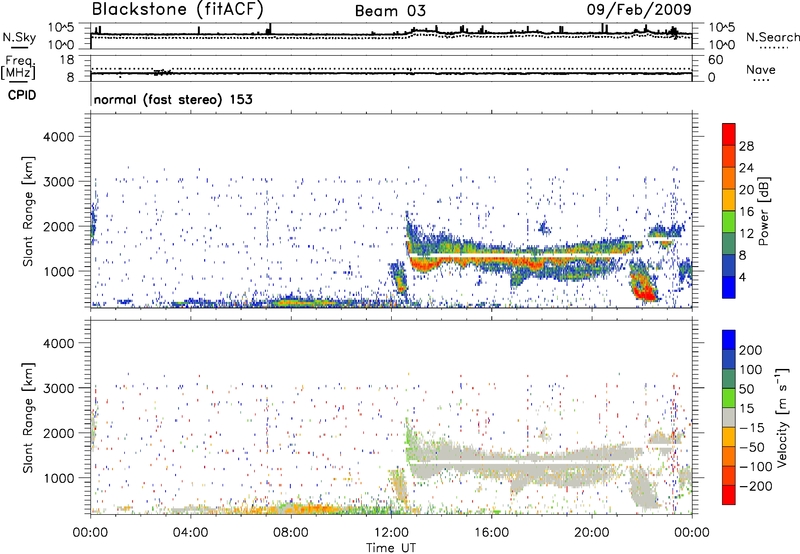Click the date '09/Feb/2009'
800x554 pixels.
click(x=639, y=10)
